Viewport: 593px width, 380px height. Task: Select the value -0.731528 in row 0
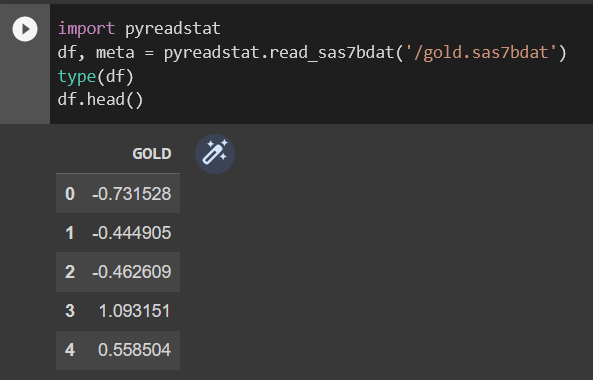(x=132, y=194)
